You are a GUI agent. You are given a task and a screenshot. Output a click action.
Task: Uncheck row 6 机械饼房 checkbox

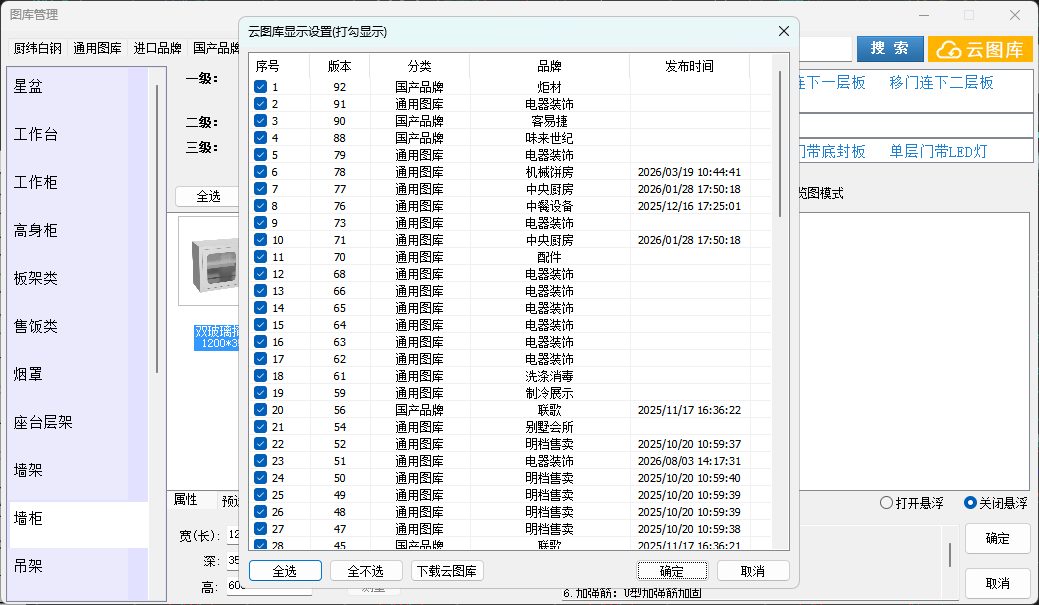260,172
